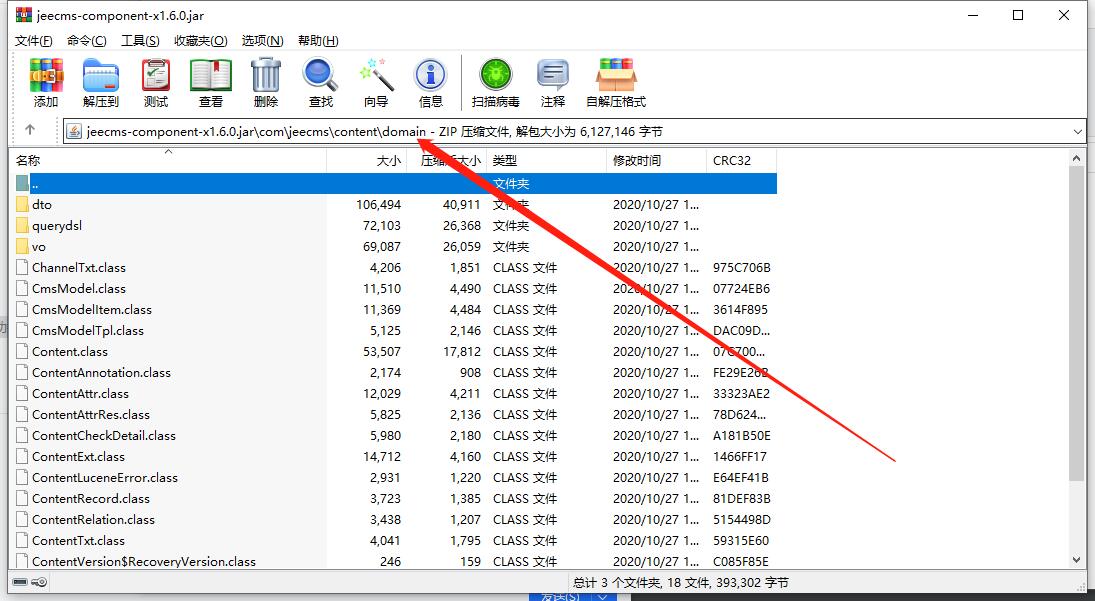Screen dimensions: 1095x601
Task: Click the 自解压格式 (SFX) icon
Action: click(x=616, y=81)
